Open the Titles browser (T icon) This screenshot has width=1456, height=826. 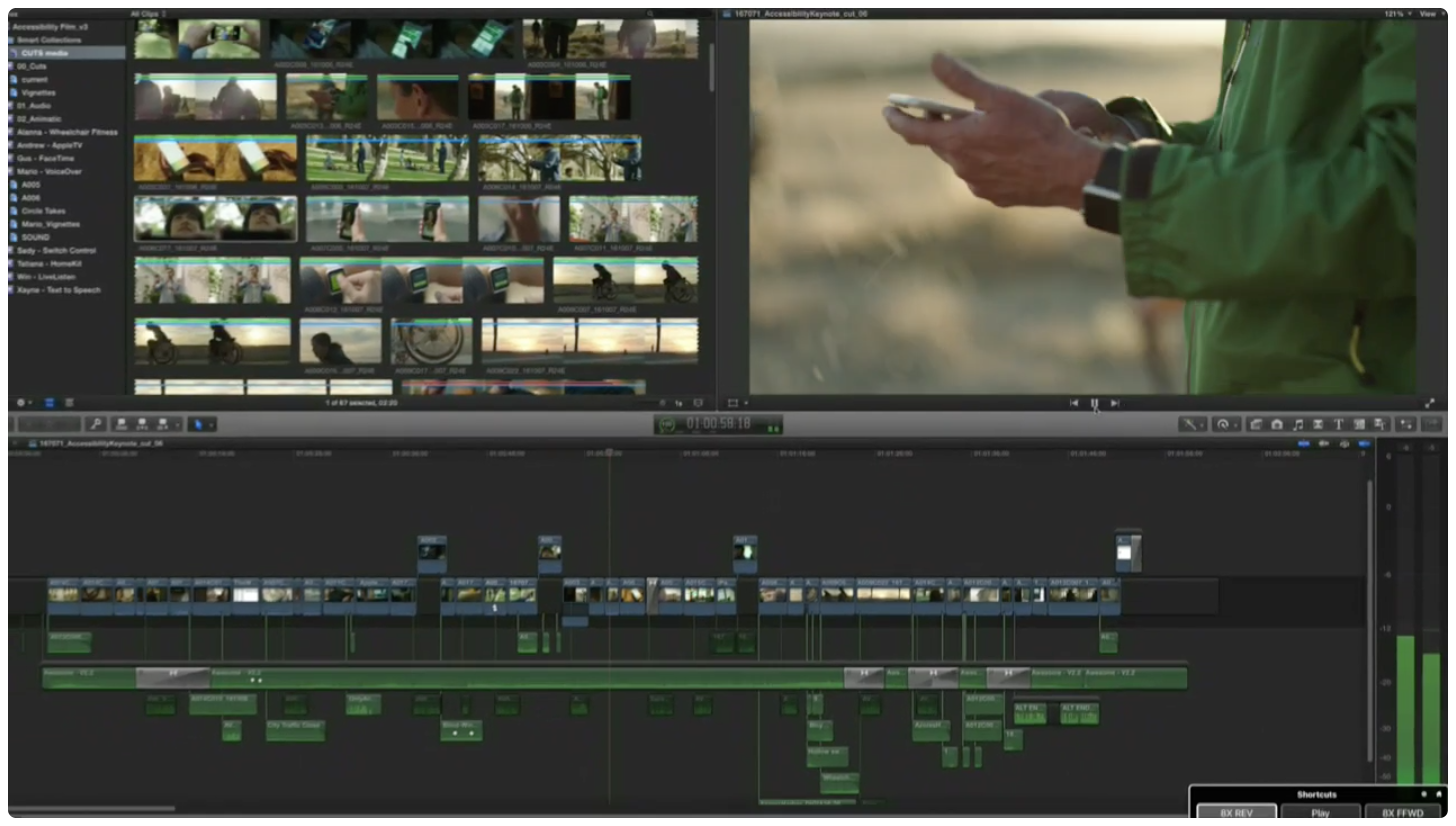point(1338,425)
